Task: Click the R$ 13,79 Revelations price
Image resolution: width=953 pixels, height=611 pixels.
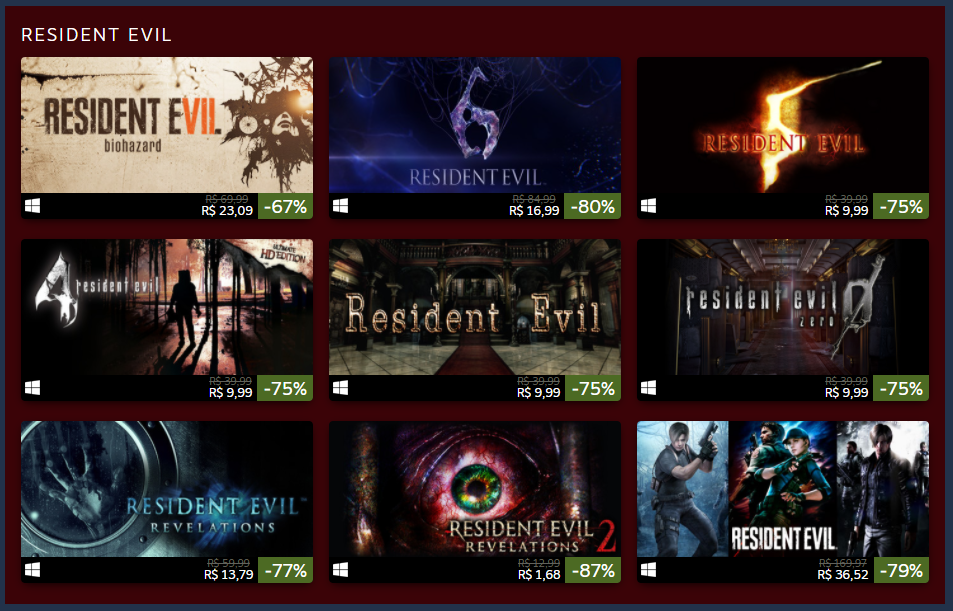Action: coord(229,575)
